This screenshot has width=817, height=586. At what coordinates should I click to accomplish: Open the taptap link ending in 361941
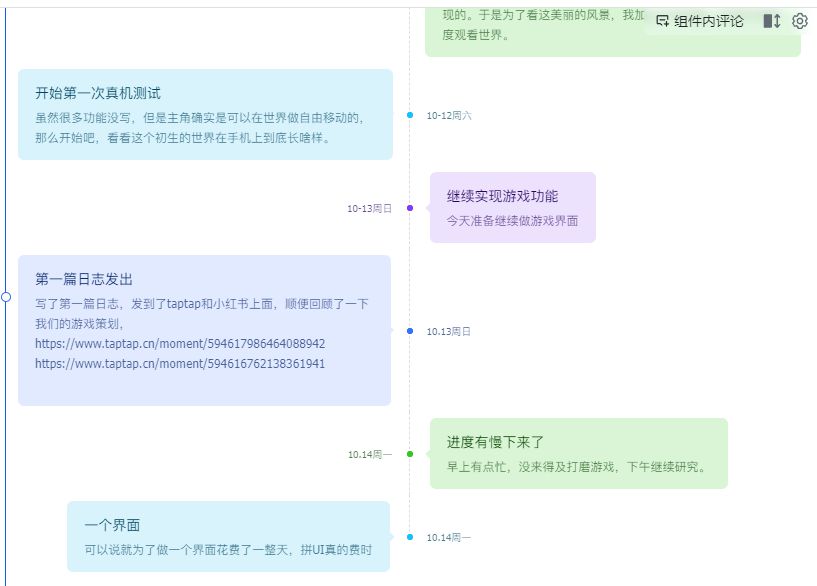180,364
